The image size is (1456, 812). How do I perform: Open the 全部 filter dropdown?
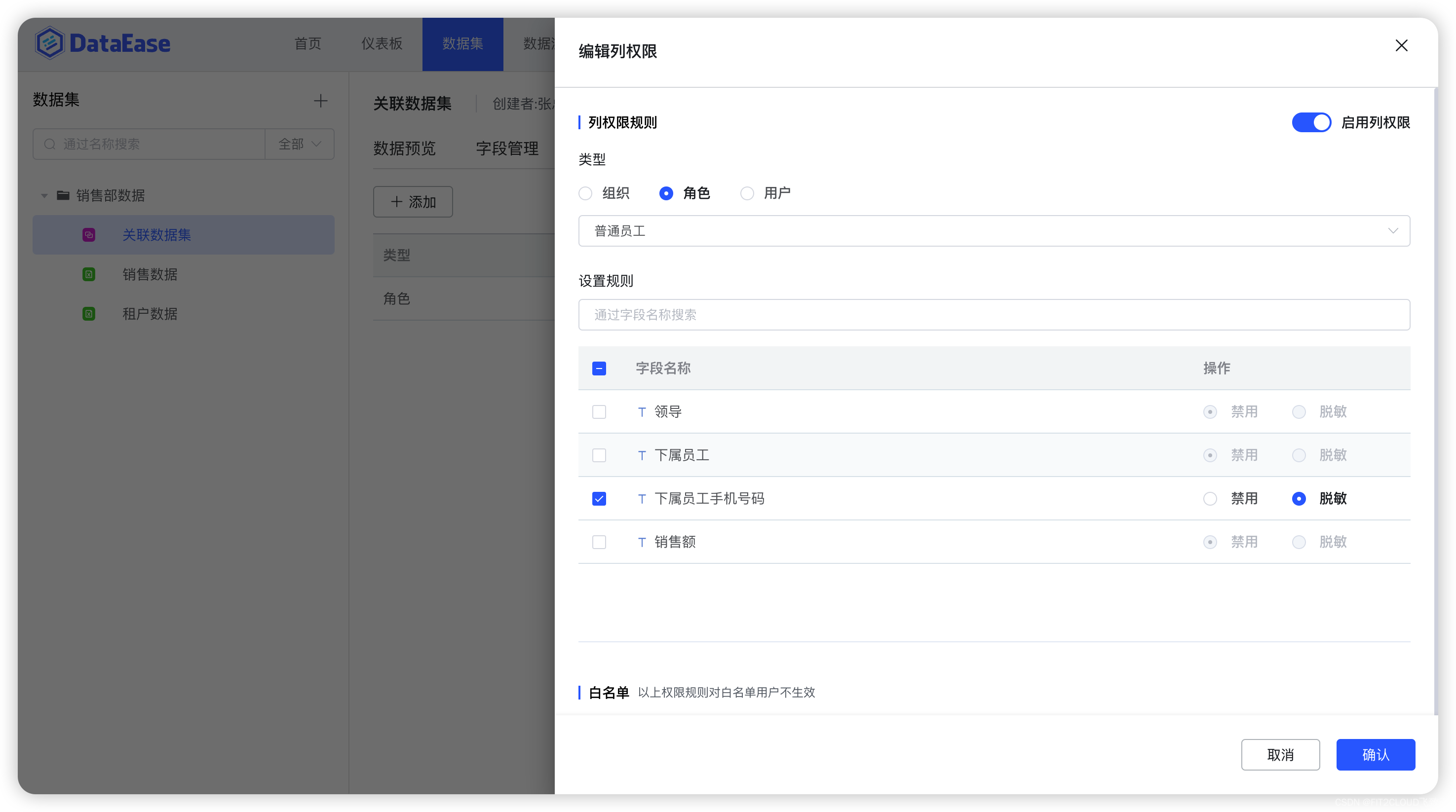click(x=300, y=144)
